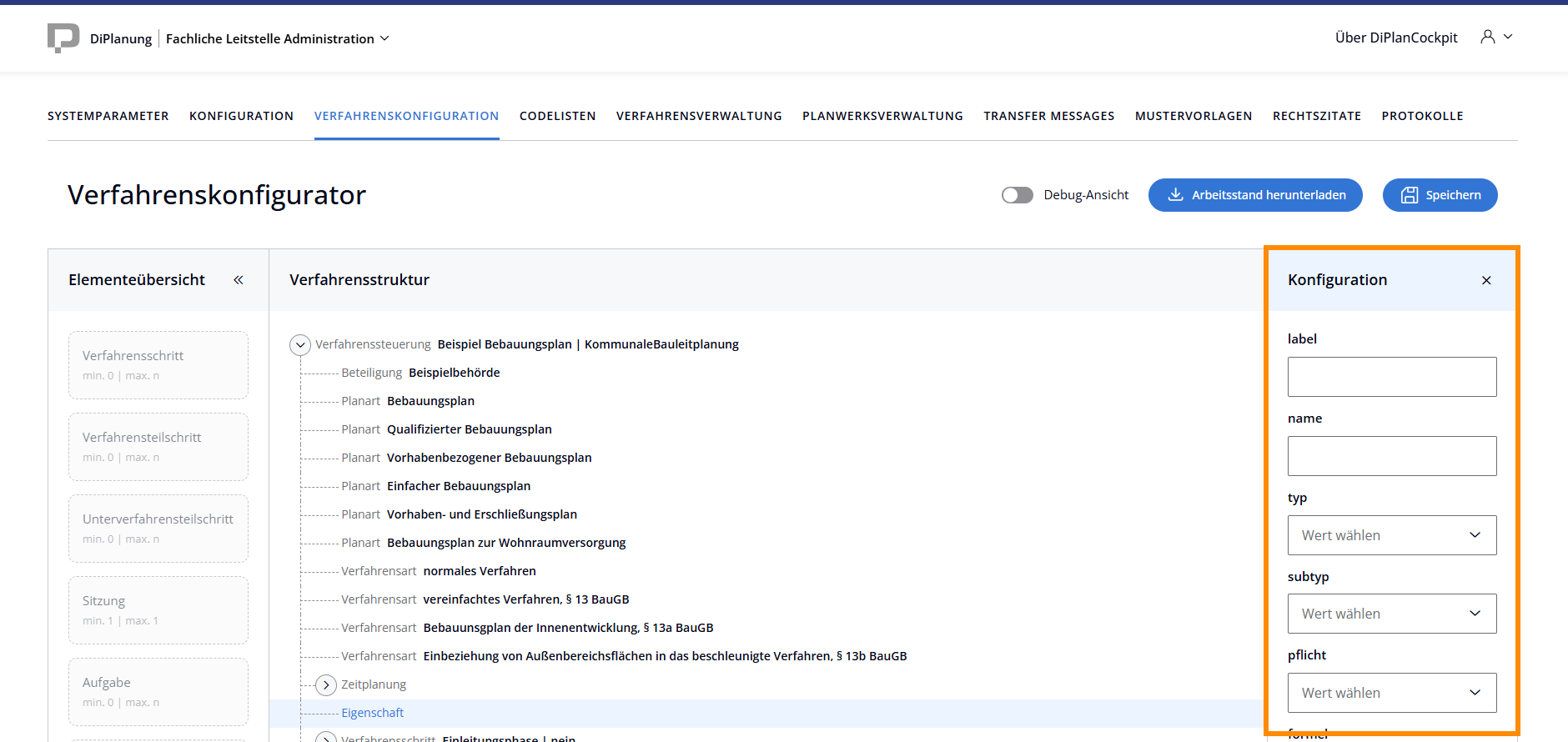Close the Konfiguration panel
This screenshot has height=742, width=1568.
click(x=1486, y=280)
